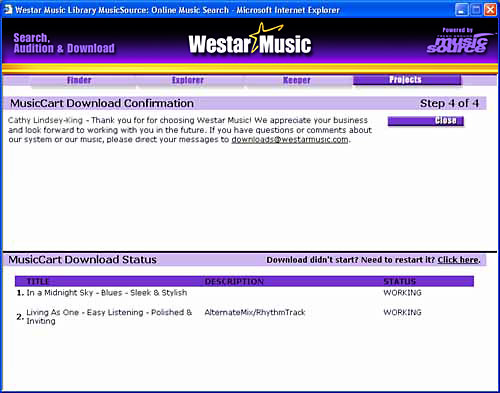Click the STATUS column header
Screen dimensions: 500x393
click(400, 282)
